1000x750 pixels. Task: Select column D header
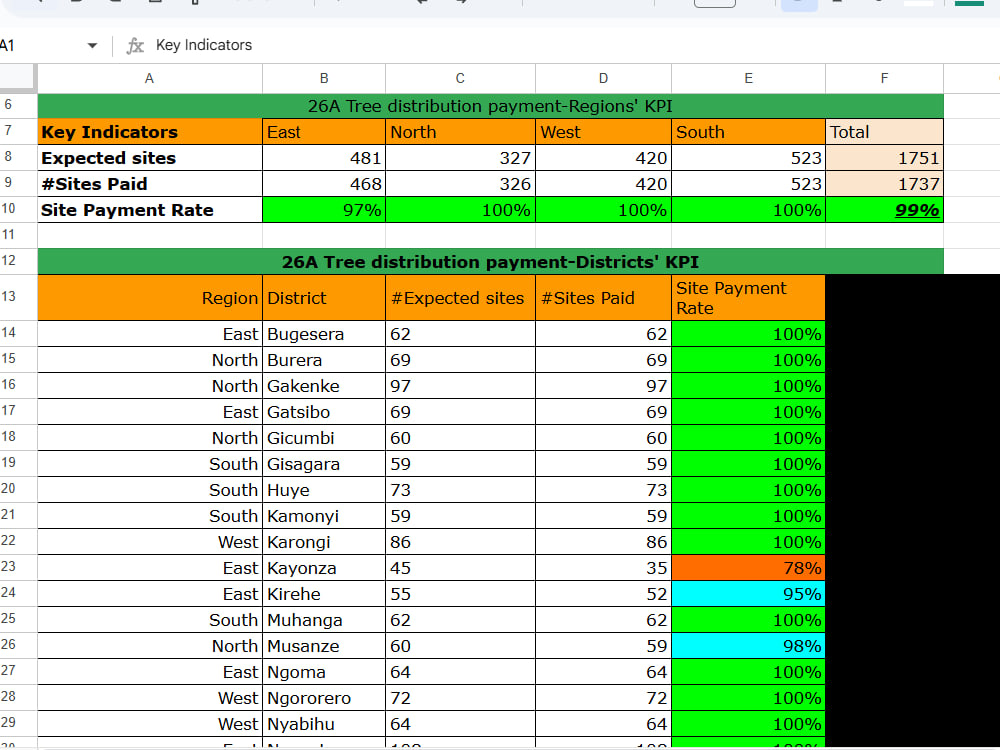[603, 78]
